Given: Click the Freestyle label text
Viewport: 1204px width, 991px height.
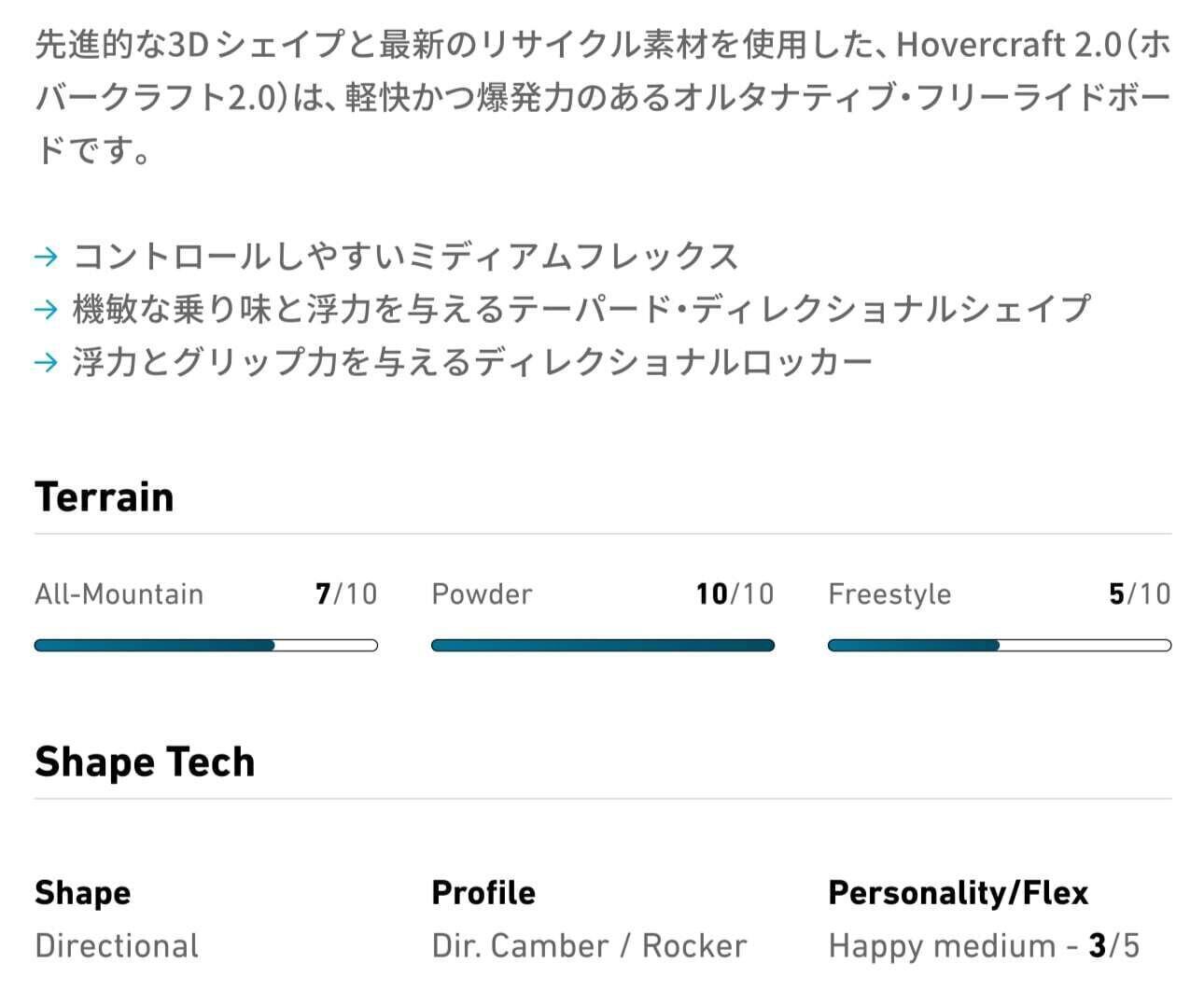Looking at the screenshot, I should pyautogui.click(x=889, y=594).
